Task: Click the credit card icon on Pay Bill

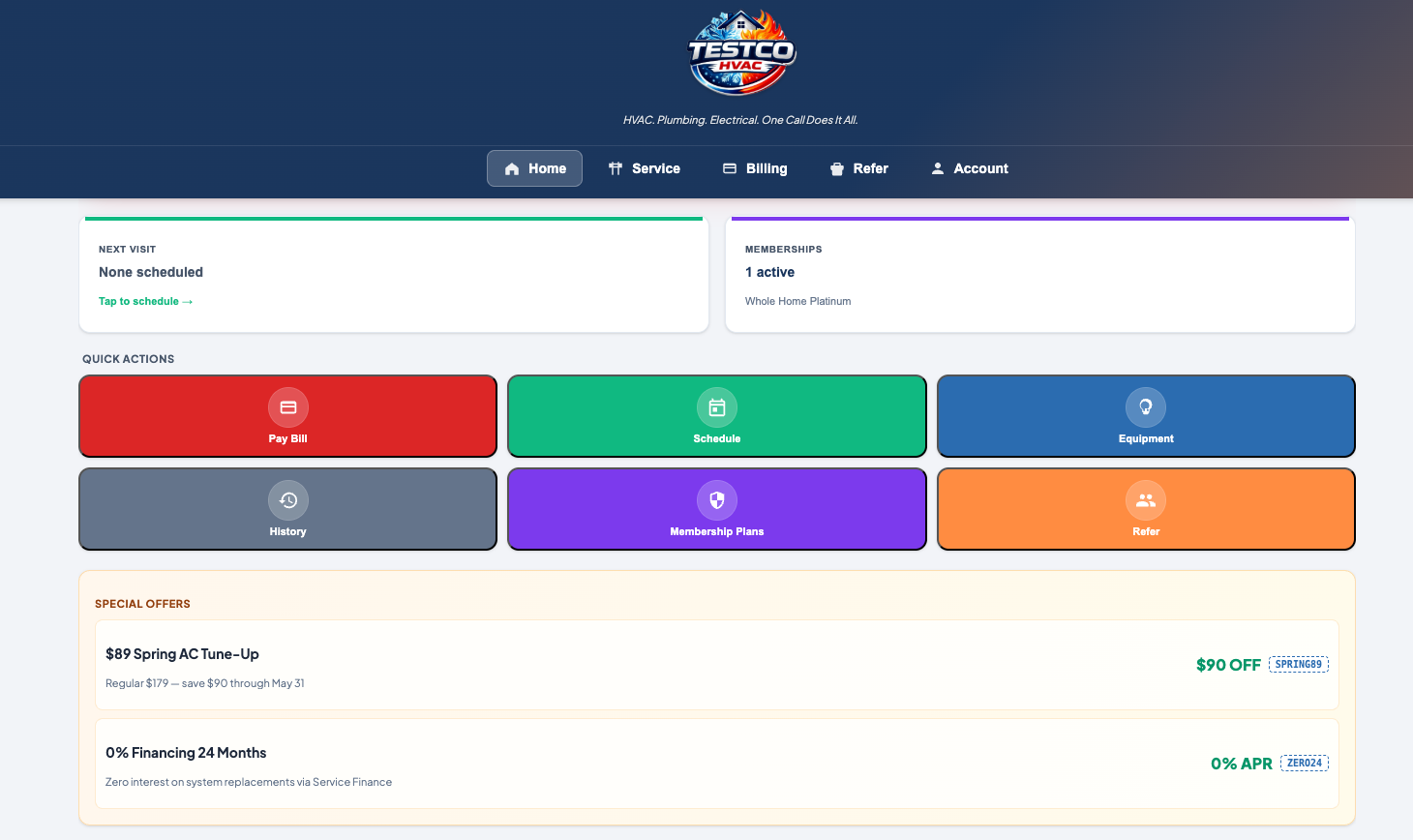Action: pos(288,407)
